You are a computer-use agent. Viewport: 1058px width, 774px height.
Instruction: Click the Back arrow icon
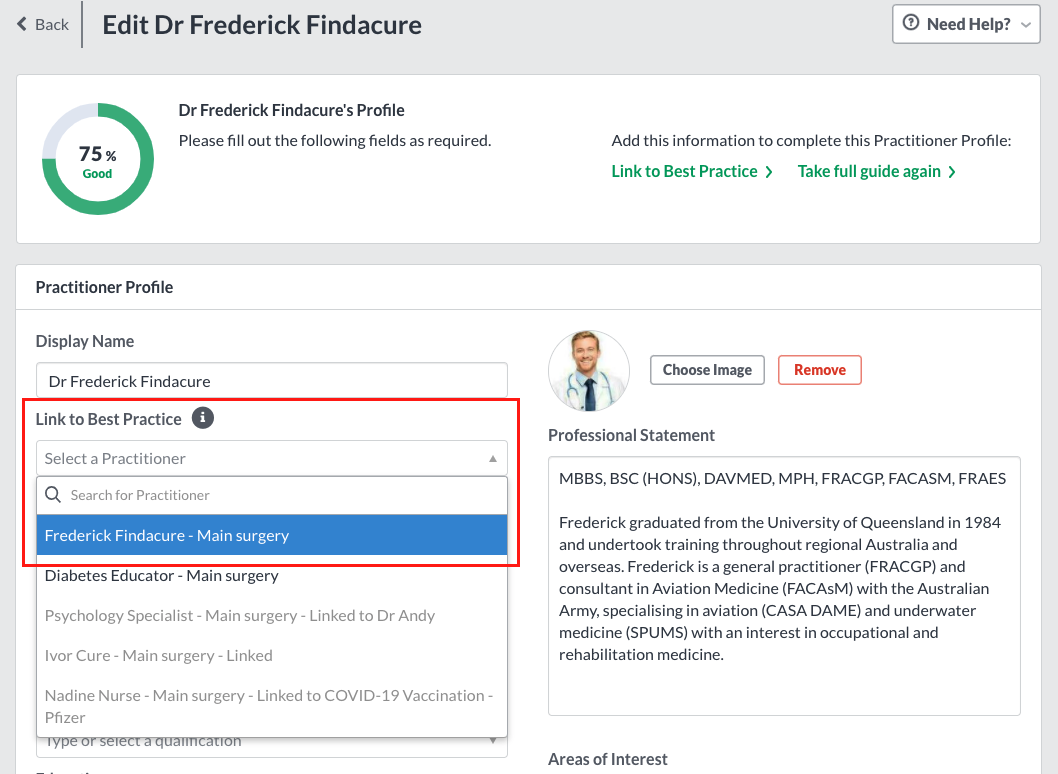(x=22, y=24)
